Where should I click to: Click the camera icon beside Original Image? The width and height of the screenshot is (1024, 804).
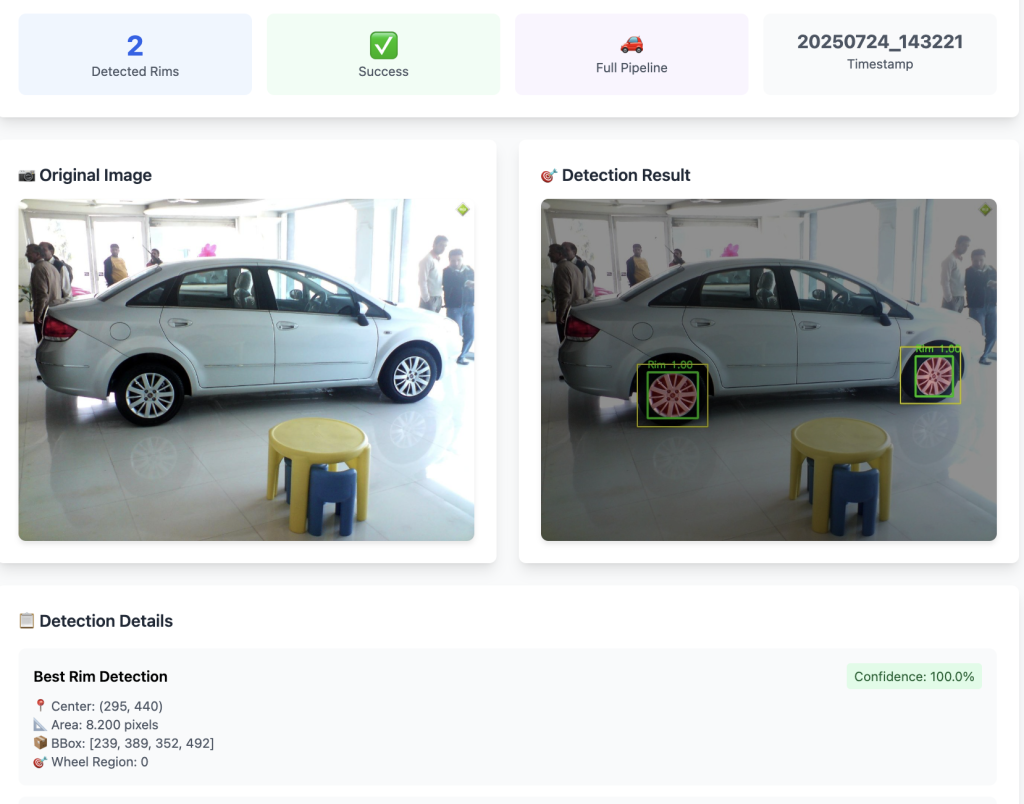27,175
